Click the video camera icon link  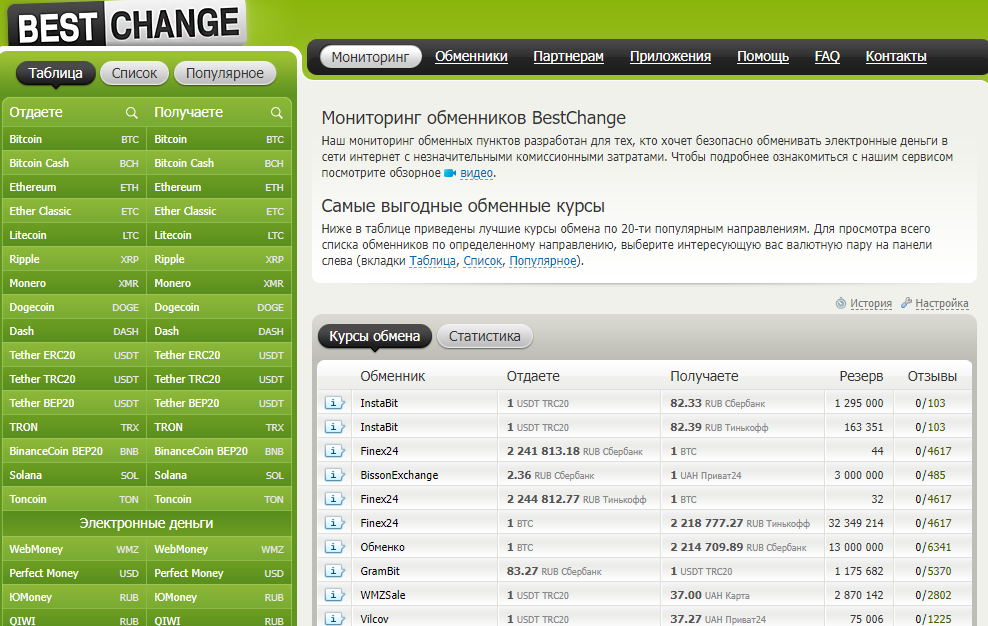pyautogui.click(x=450, y=173)
